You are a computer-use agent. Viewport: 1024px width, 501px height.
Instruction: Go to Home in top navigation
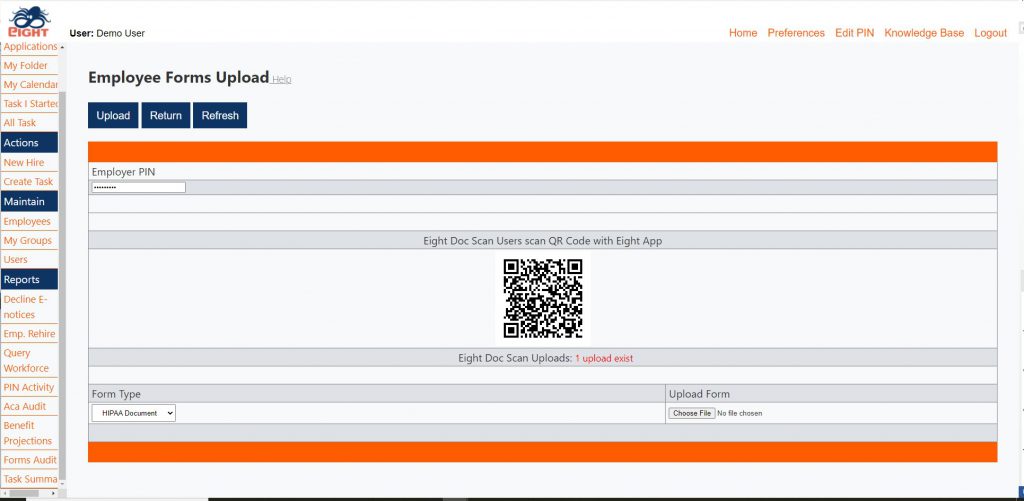coord(743,33)
